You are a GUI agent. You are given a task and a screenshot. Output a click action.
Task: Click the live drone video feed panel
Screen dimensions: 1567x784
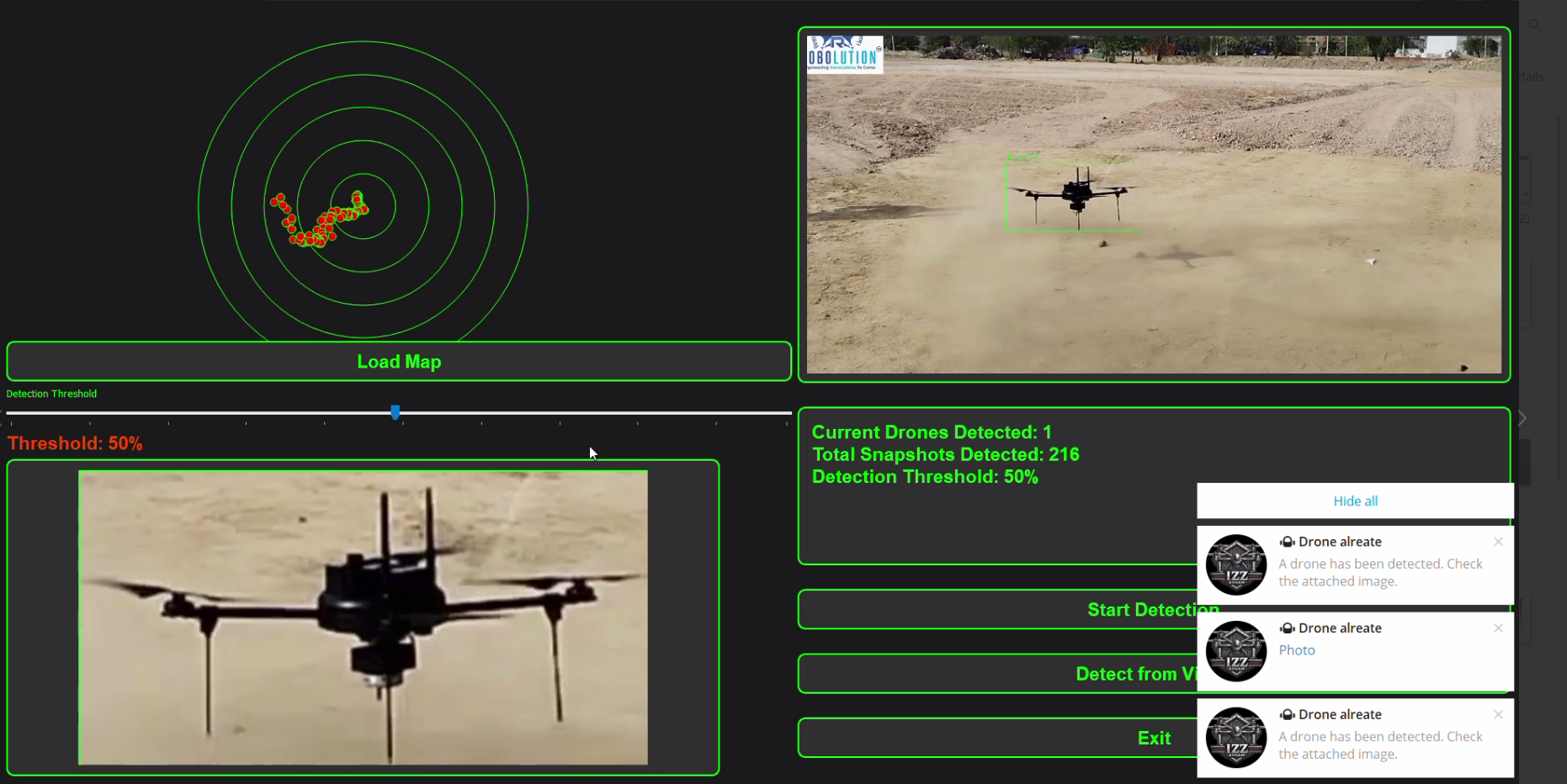[x=1153, y=204]
